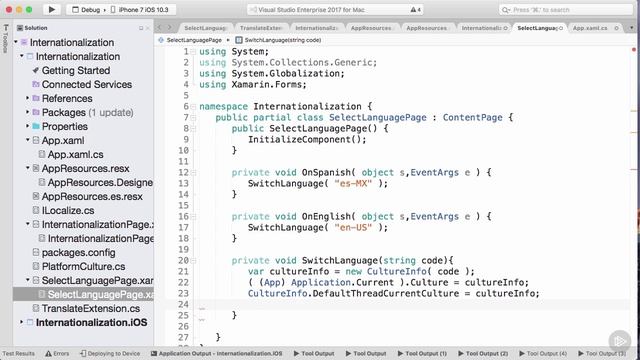Open the Errors pad
640x360 pixels.
click(x=57, y=353)
